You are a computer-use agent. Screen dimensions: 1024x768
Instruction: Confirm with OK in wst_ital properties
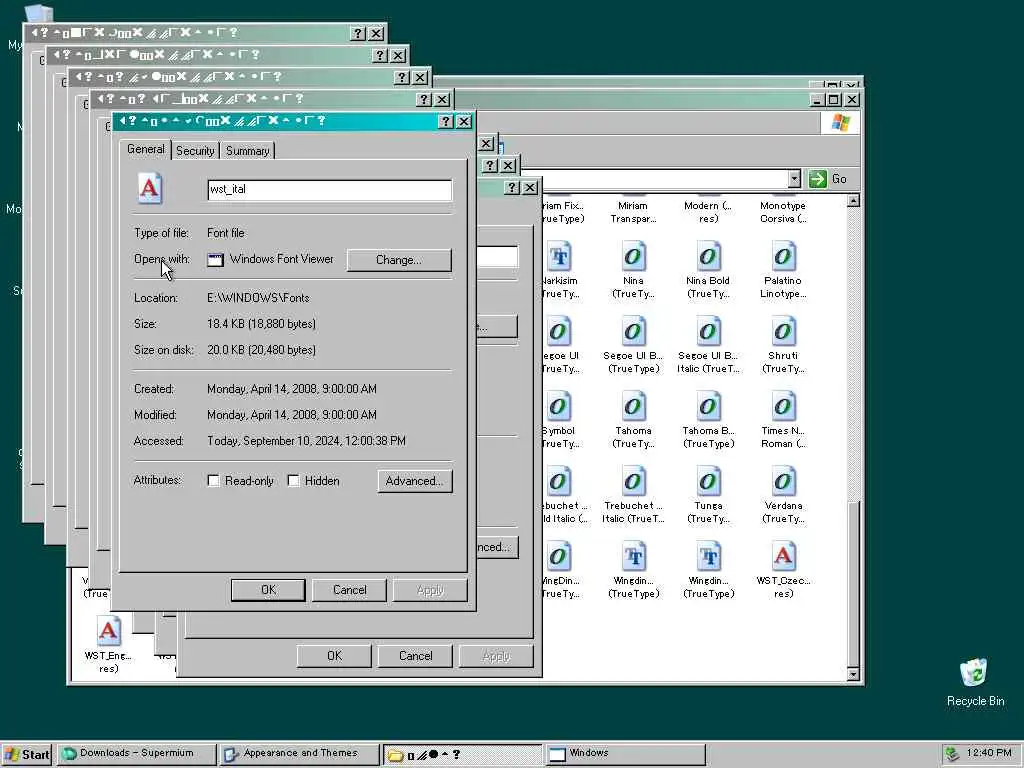click(268, 590)
